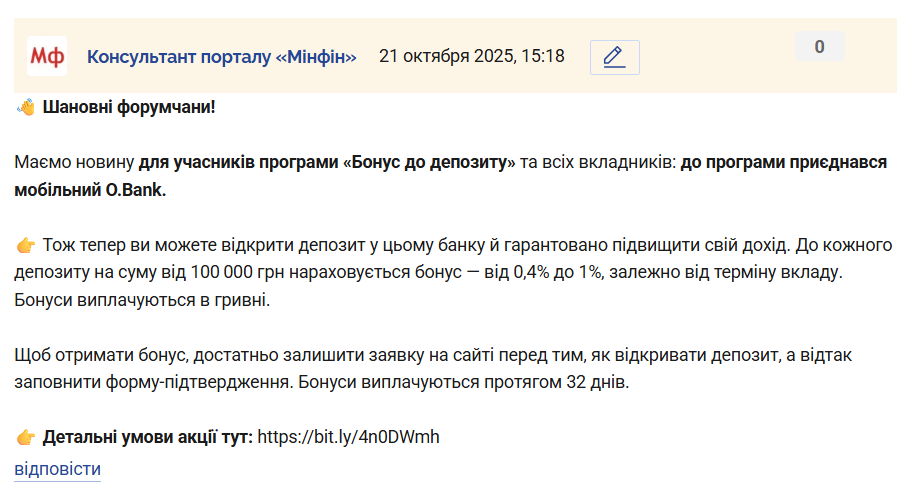This screenshot has width=913, height=495.
Task: Click the bold label 'Детальні умови акції тут:'
Action: point(148,437)
